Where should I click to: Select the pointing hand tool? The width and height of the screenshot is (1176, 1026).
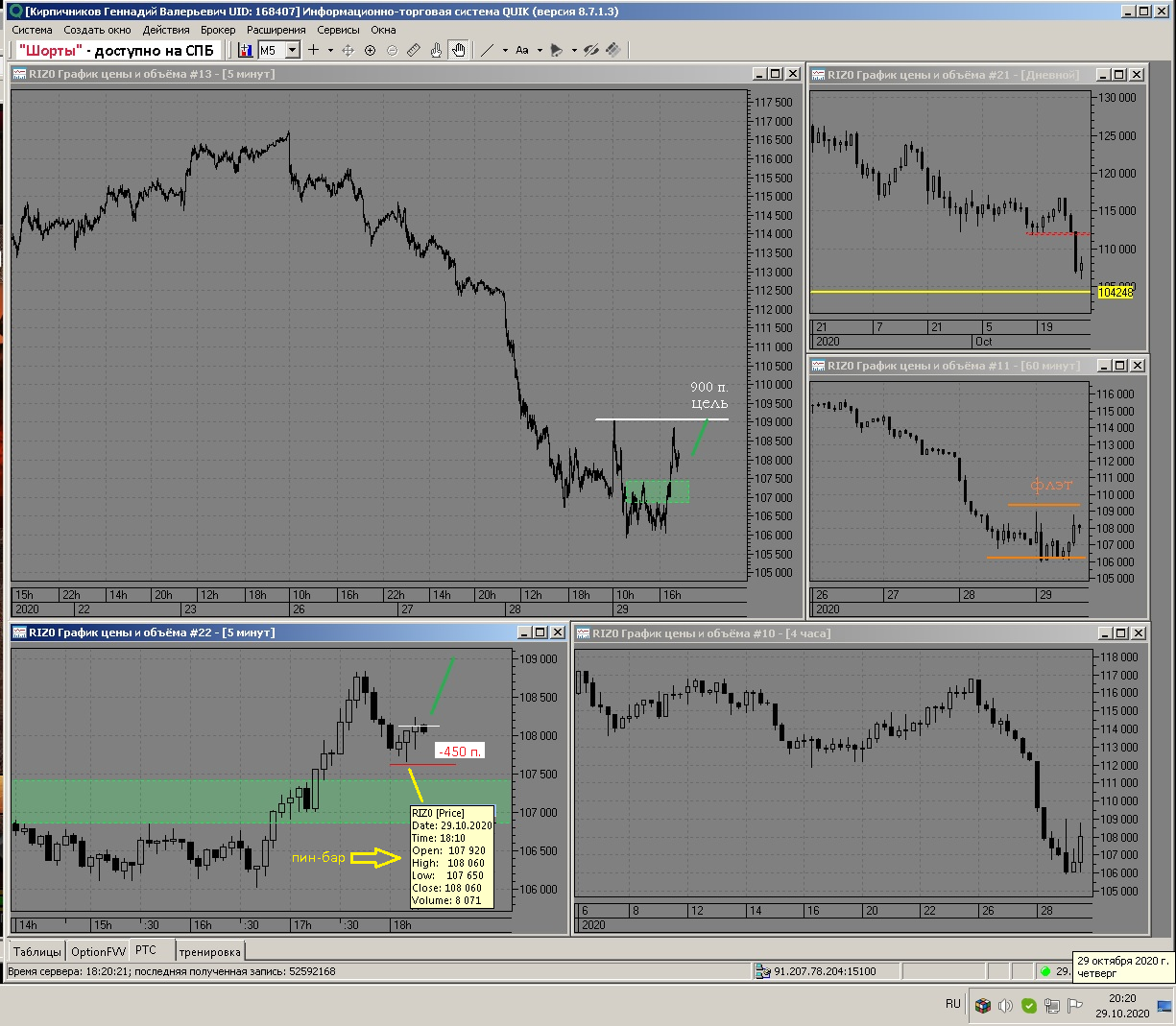[436, 50]
